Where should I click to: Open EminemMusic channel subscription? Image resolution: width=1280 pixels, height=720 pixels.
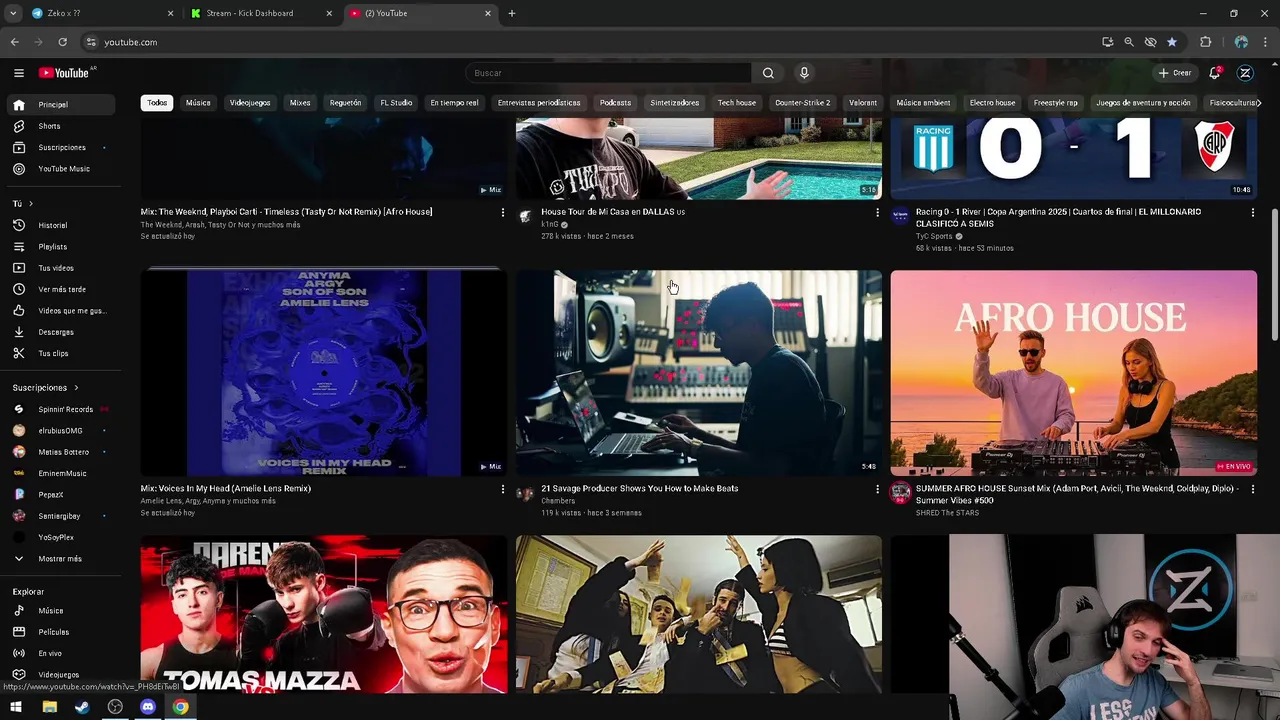click(60, 474)
